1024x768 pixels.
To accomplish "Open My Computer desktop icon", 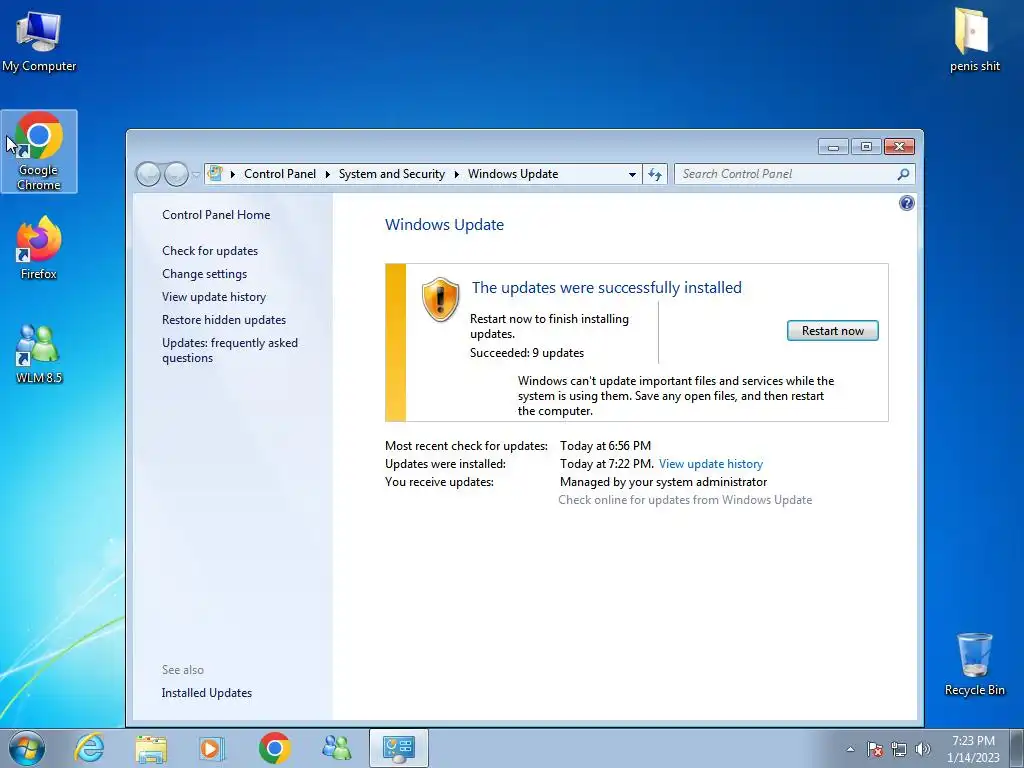I will click(x=39, y=40).
